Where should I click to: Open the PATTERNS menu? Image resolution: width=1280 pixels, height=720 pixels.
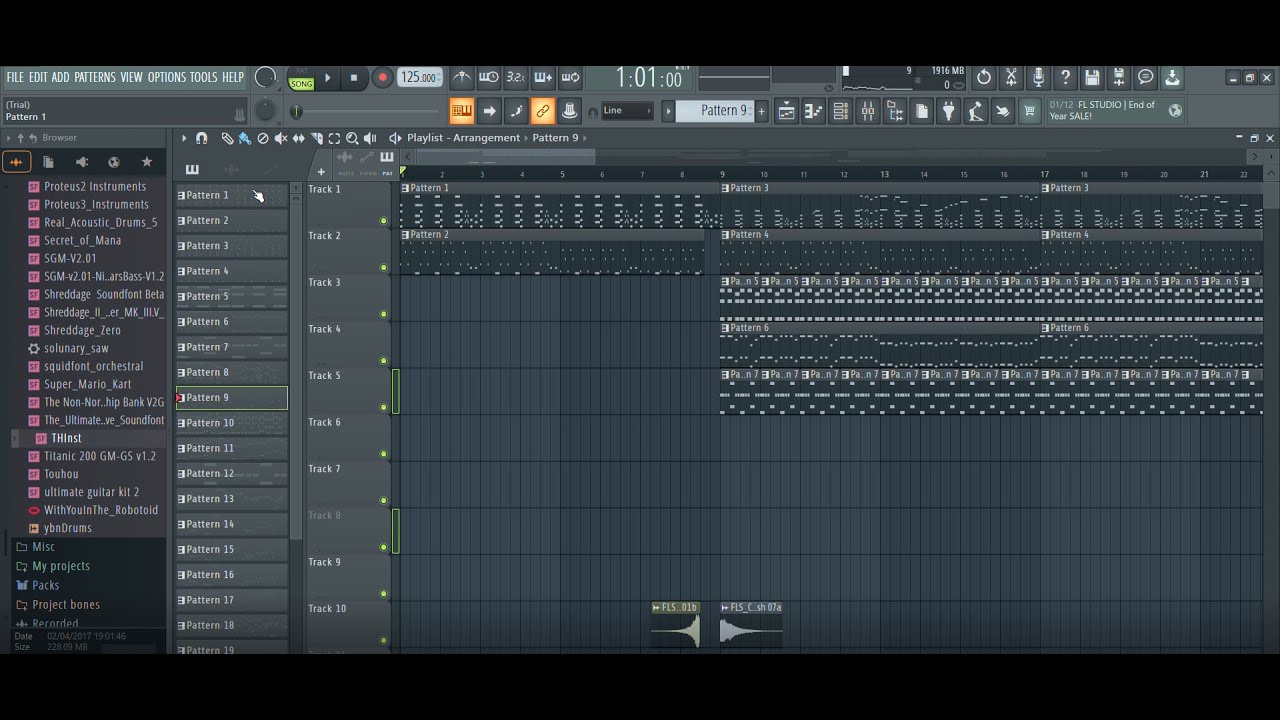point(95,77)
